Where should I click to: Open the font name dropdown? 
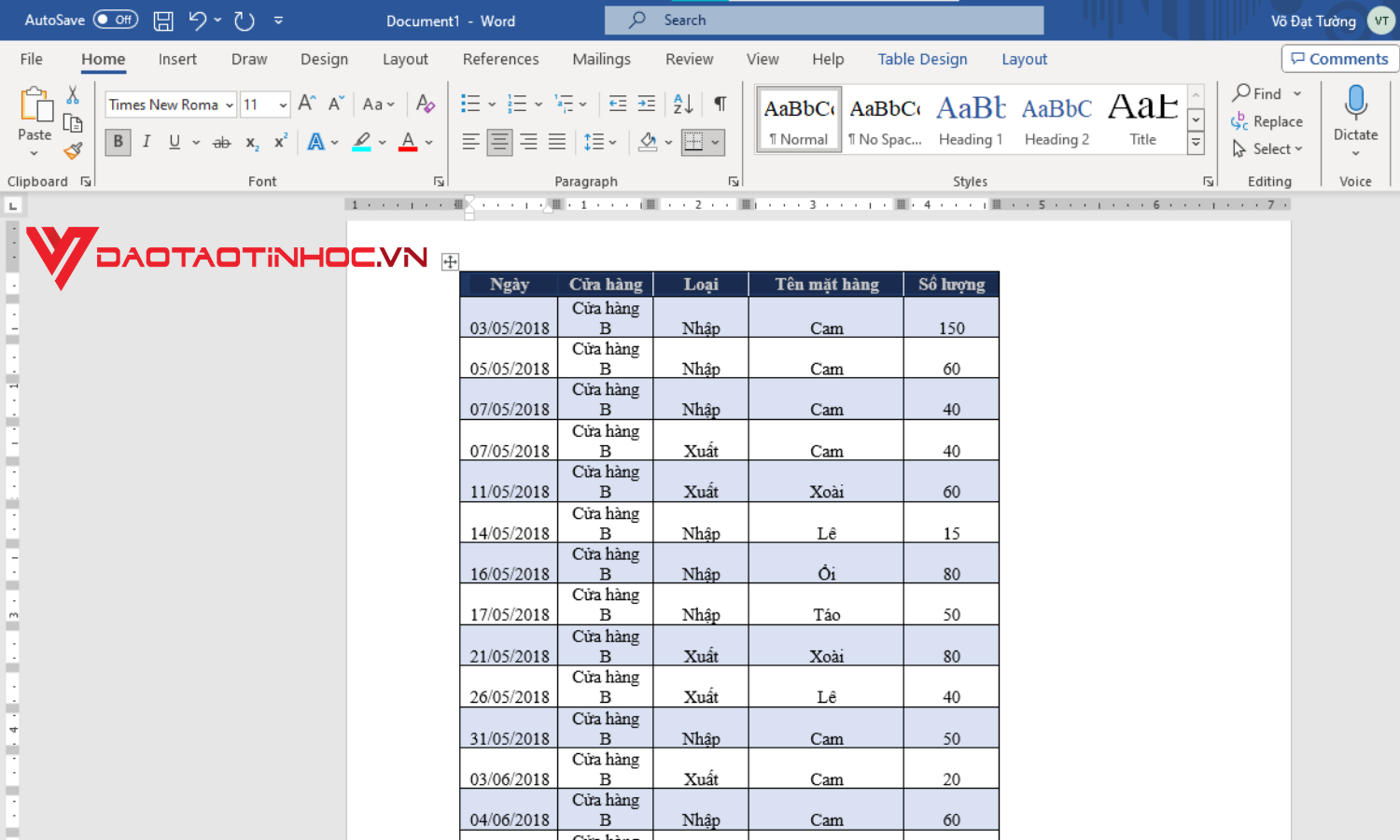(230, 104)
